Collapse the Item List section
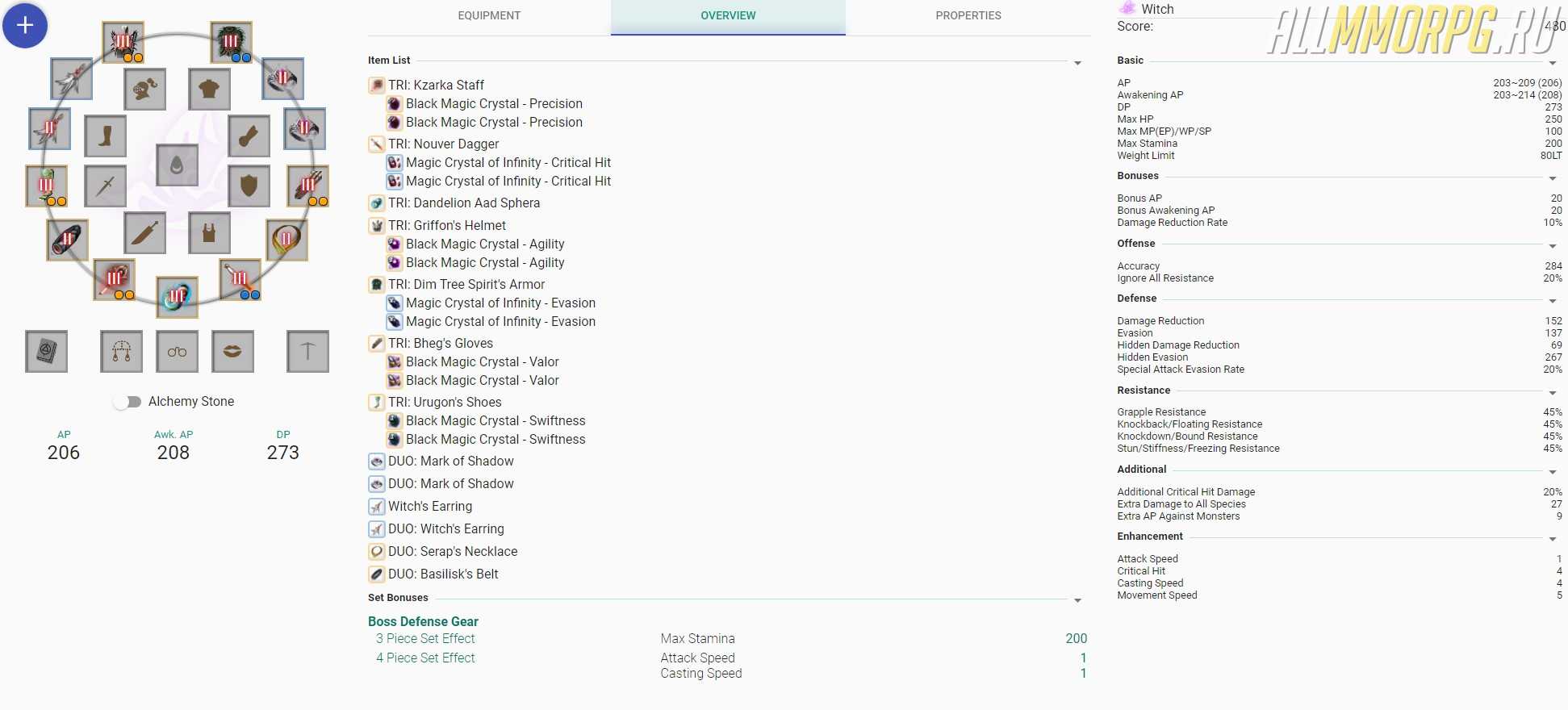1568x710 pixels. point(1077,63)
